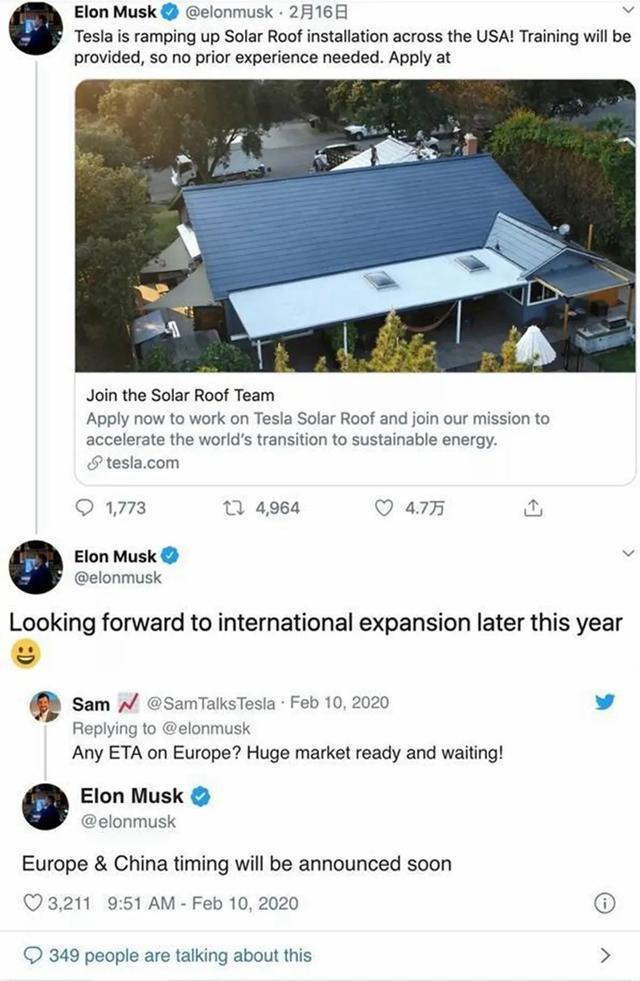
Task: Click verified badge beside Elon Musk in top tweet
Action: (x=171, y=13)
